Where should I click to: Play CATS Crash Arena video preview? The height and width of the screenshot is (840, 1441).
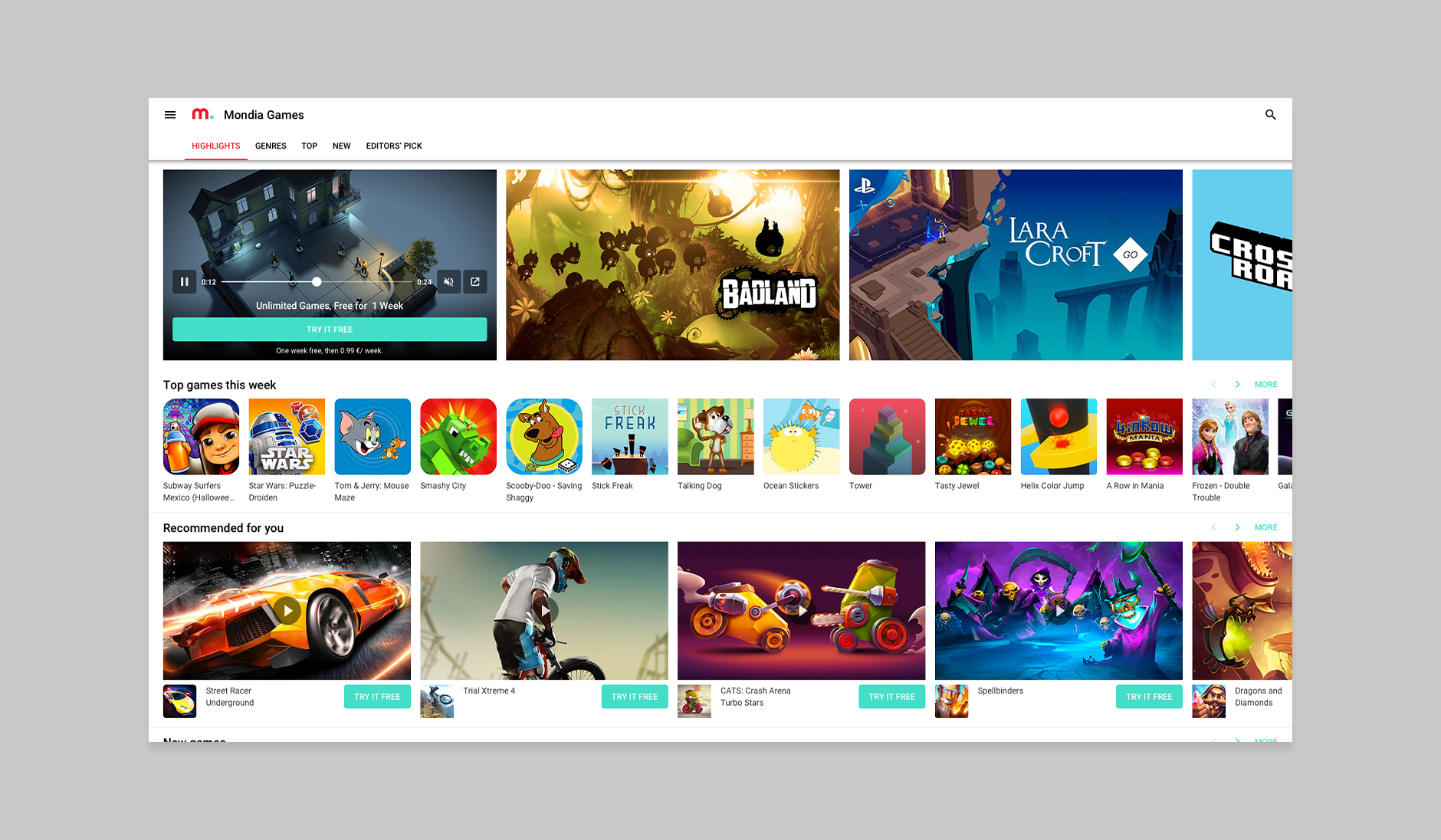(x=802, y=611)
